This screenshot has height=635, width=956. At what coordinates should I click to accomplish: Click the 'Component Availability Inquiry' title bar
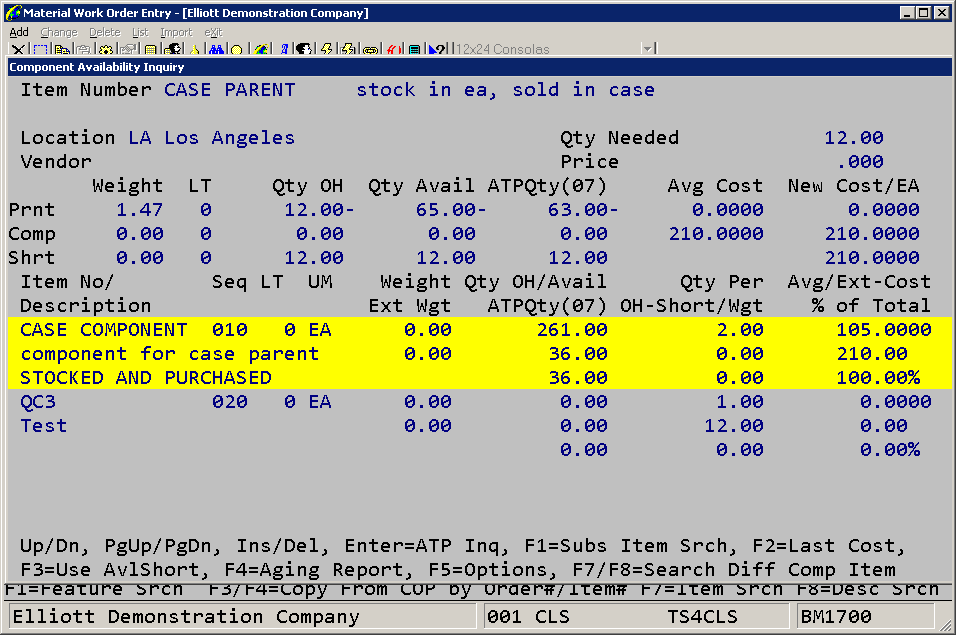[480, 67]
